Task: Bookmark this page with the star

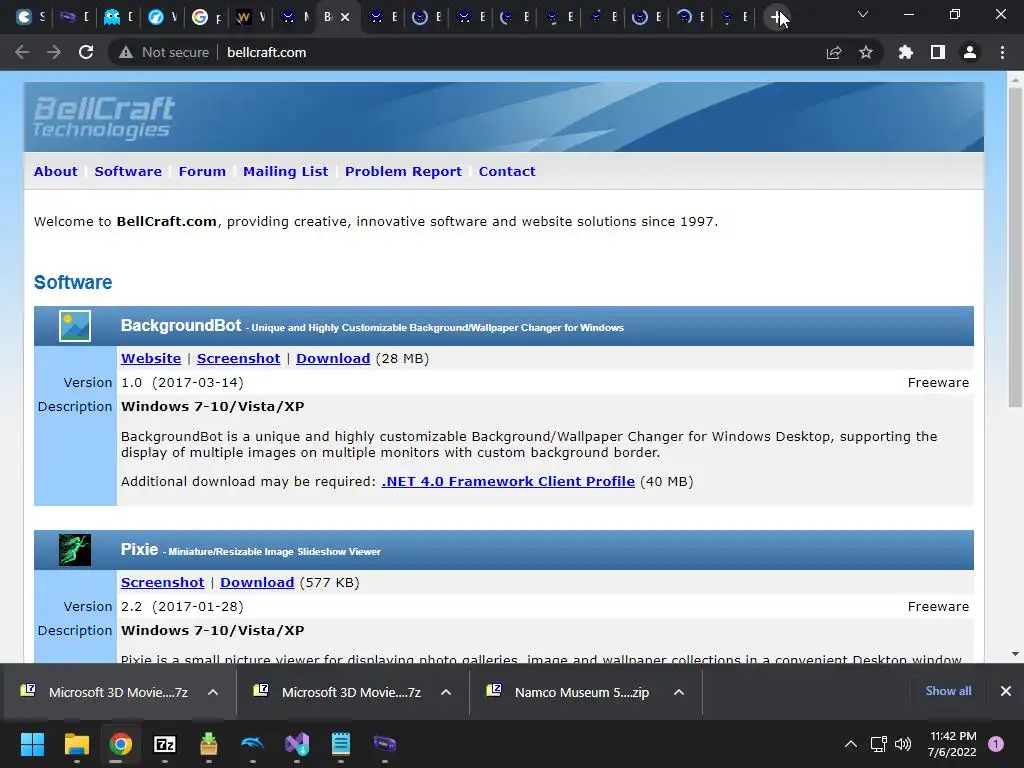Action: pos(866,52)
